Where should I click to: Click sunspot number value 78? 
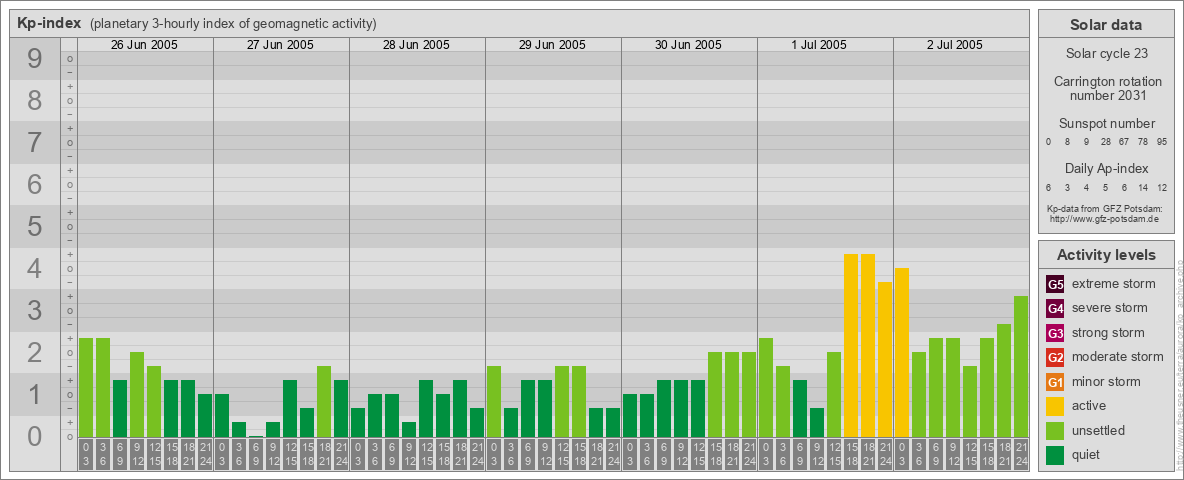click(x=1142, y=142)
